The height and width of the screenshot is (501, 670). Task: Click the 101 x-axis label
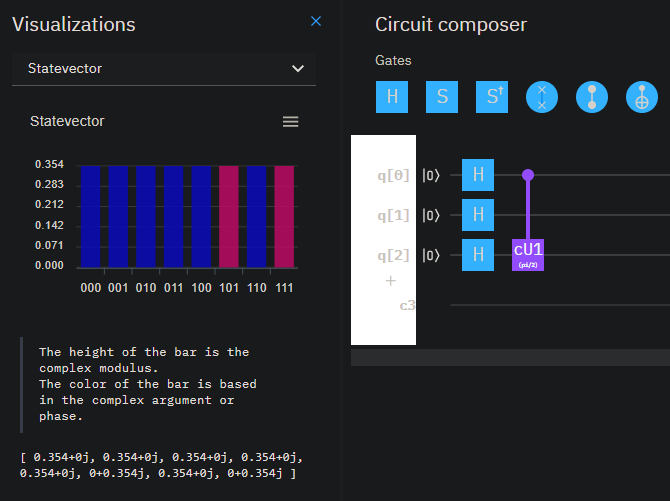click(229, 288)
